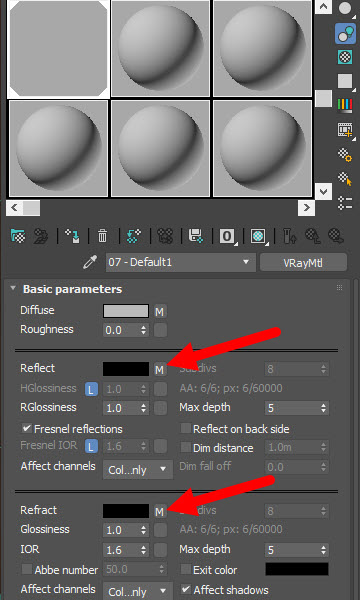Click the Roughness map slot button
Screen dimensions: 360x600
pos(160,330)
